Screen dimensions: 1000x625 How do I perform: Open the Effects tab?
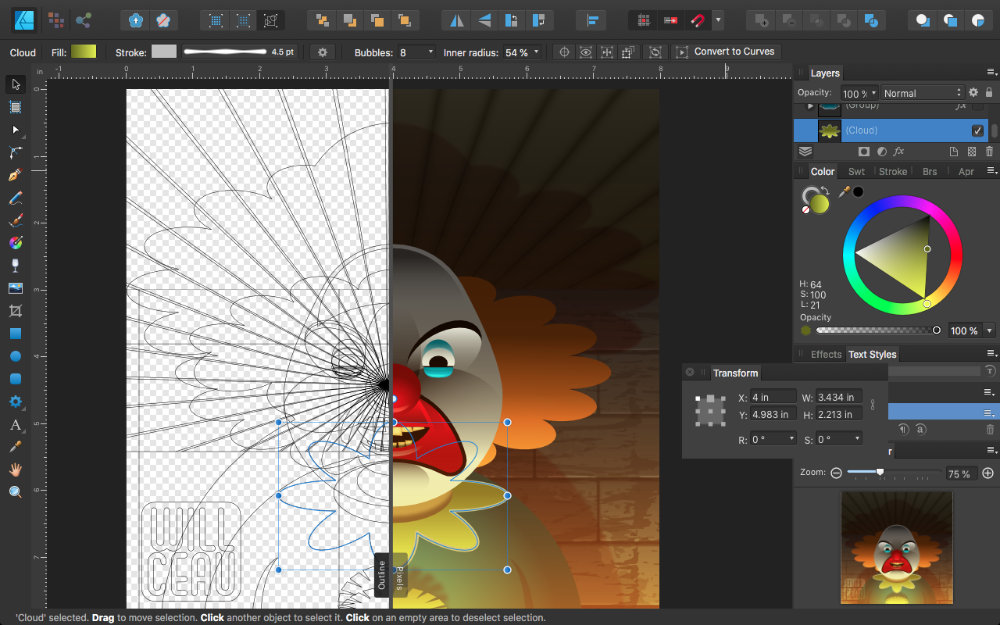pos(826,354)
